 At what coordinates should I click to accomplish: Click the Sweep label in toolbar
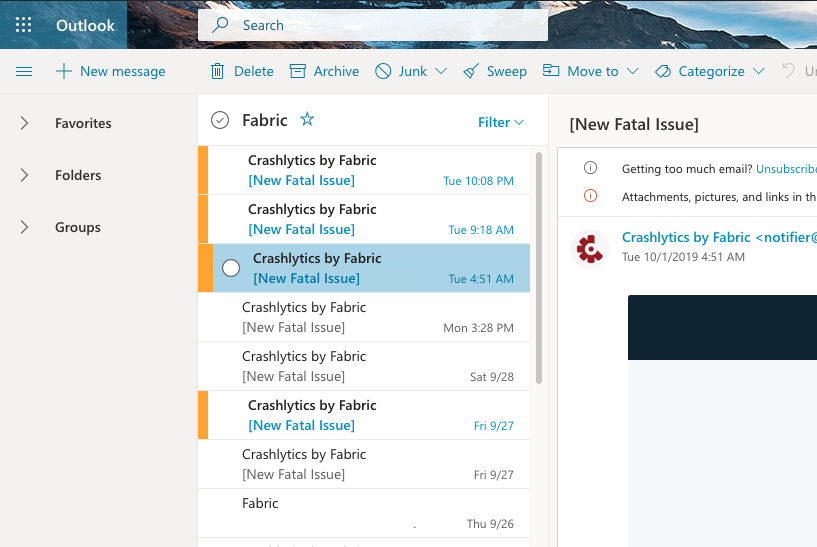coord(506,71)
